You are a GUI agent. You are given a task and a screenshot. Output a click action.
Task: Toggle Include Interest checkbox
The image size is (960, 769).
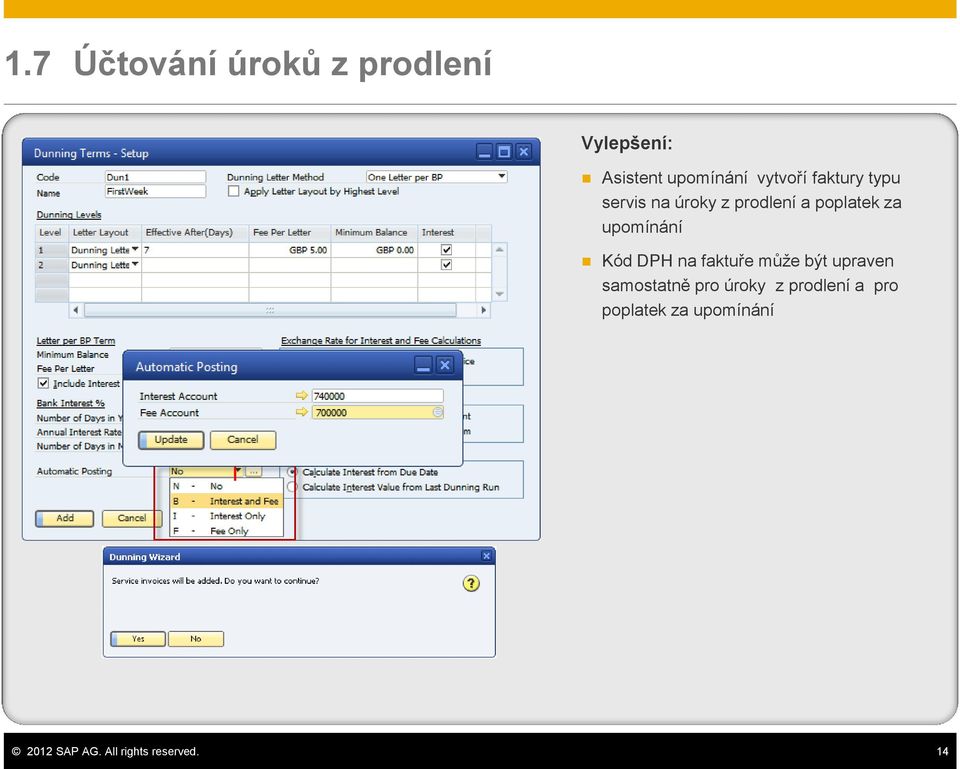coord(43,383)
